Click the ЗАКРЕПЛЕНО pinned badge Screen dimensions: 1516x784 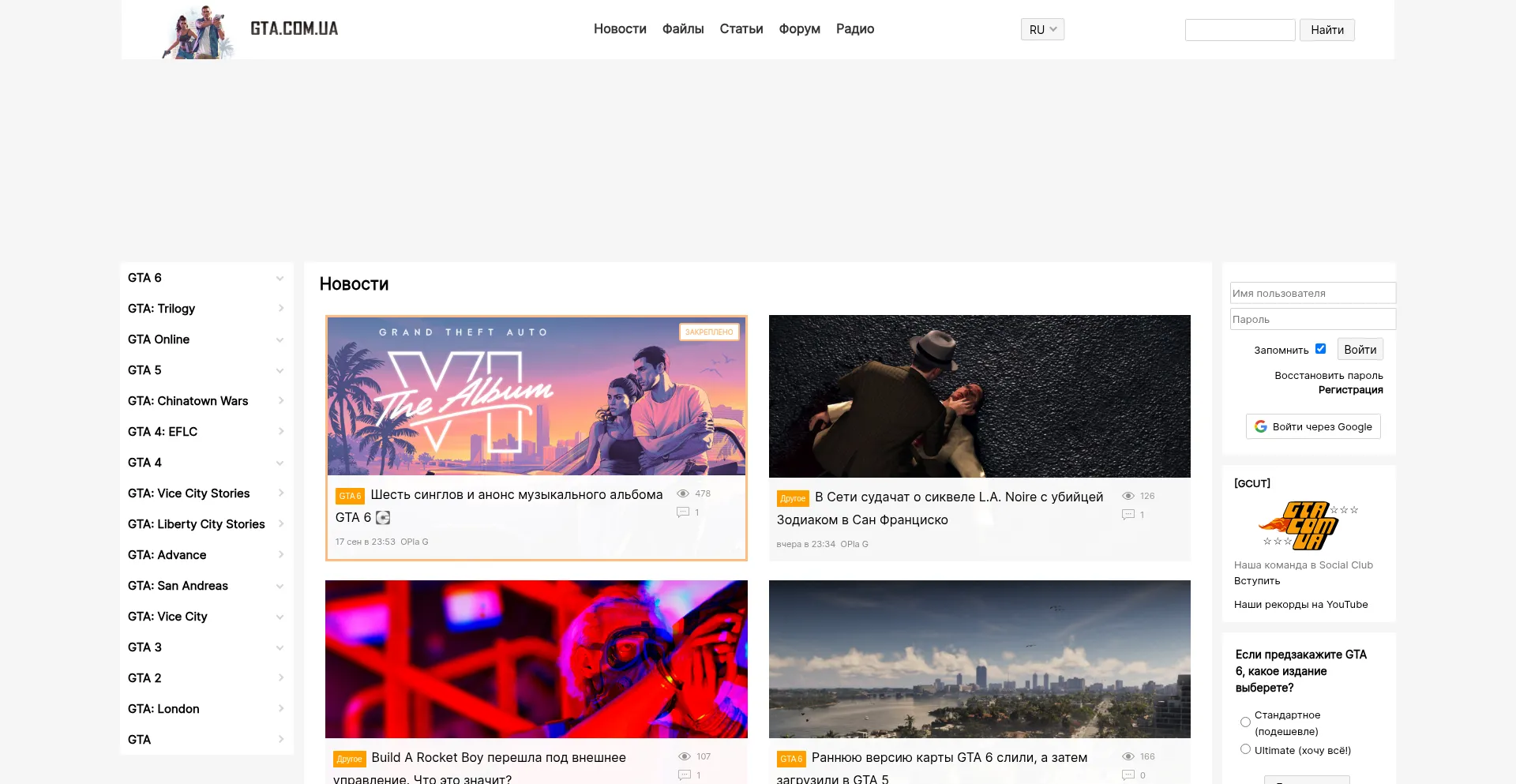pyautogui.click(x=709, y=332)
